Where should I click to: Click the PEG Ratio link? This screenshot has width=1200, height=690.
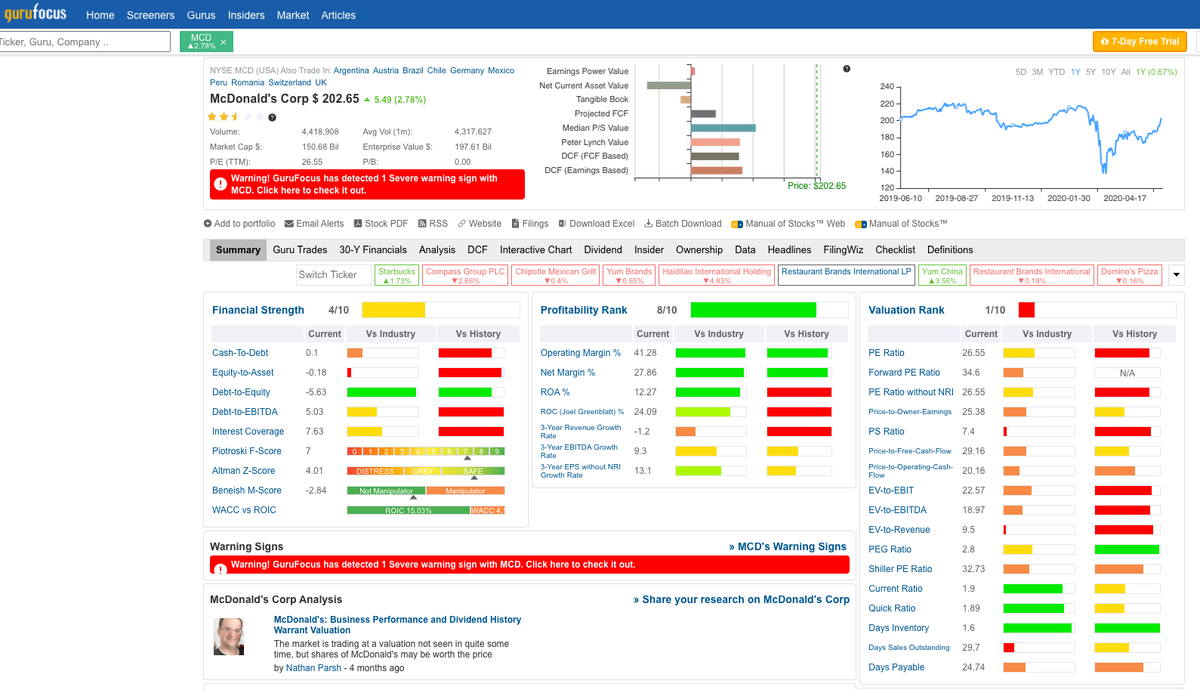pyautogui.click(x=890, y=550)
